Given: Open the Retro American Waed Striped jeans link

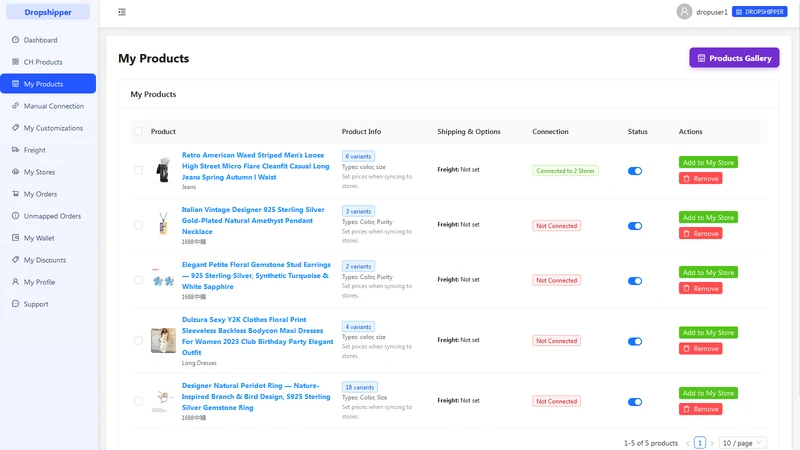Looking at the screenshot, I should [256, 166].
